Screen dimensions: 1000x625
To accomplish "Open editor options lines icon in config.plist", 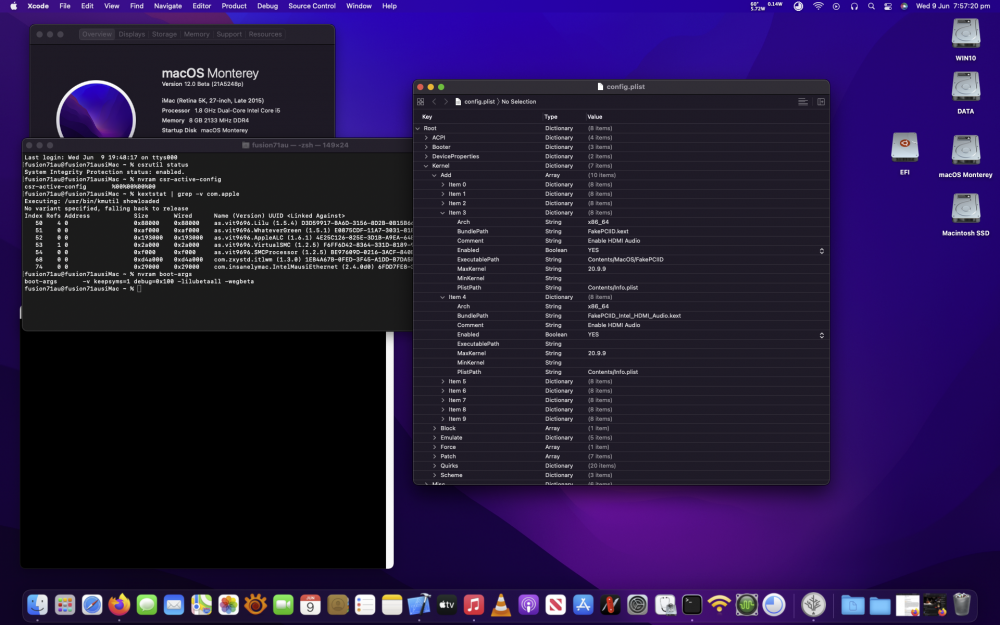I will coord(803,101).
